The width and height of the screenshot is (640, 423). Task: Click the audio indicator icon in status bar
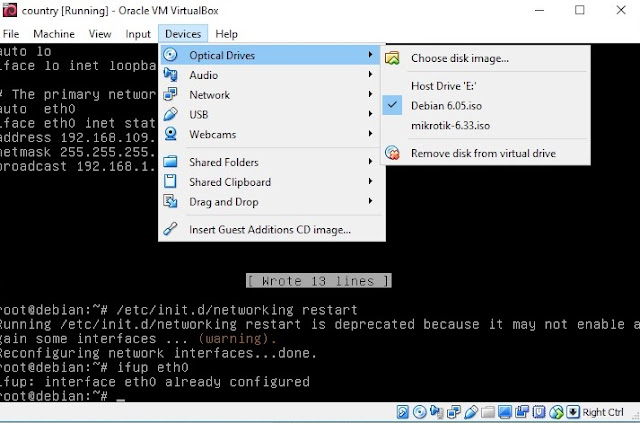(437, 412)
